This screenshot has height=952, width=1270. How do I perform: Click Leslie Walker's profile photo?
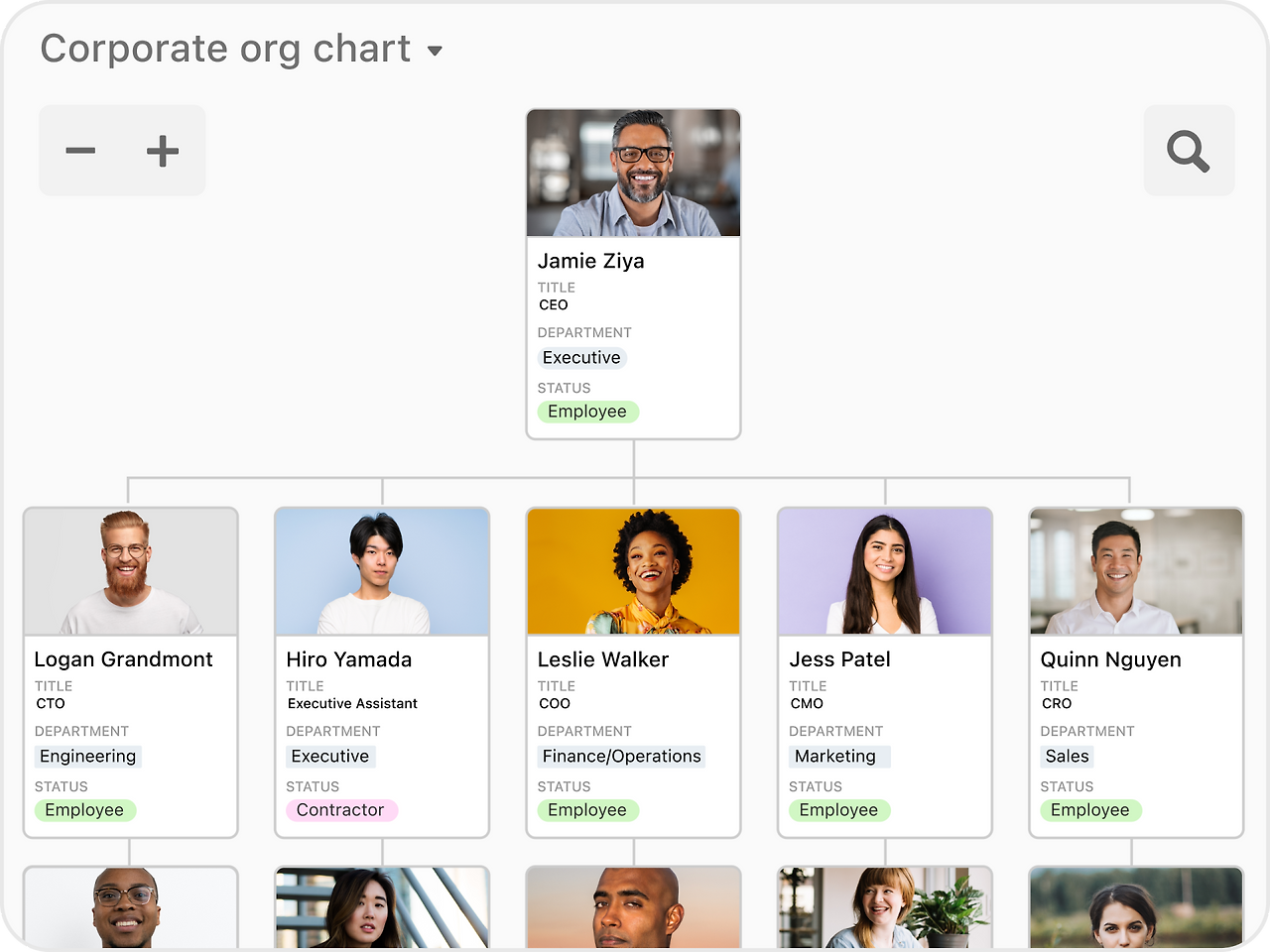[x=633, y=571]
